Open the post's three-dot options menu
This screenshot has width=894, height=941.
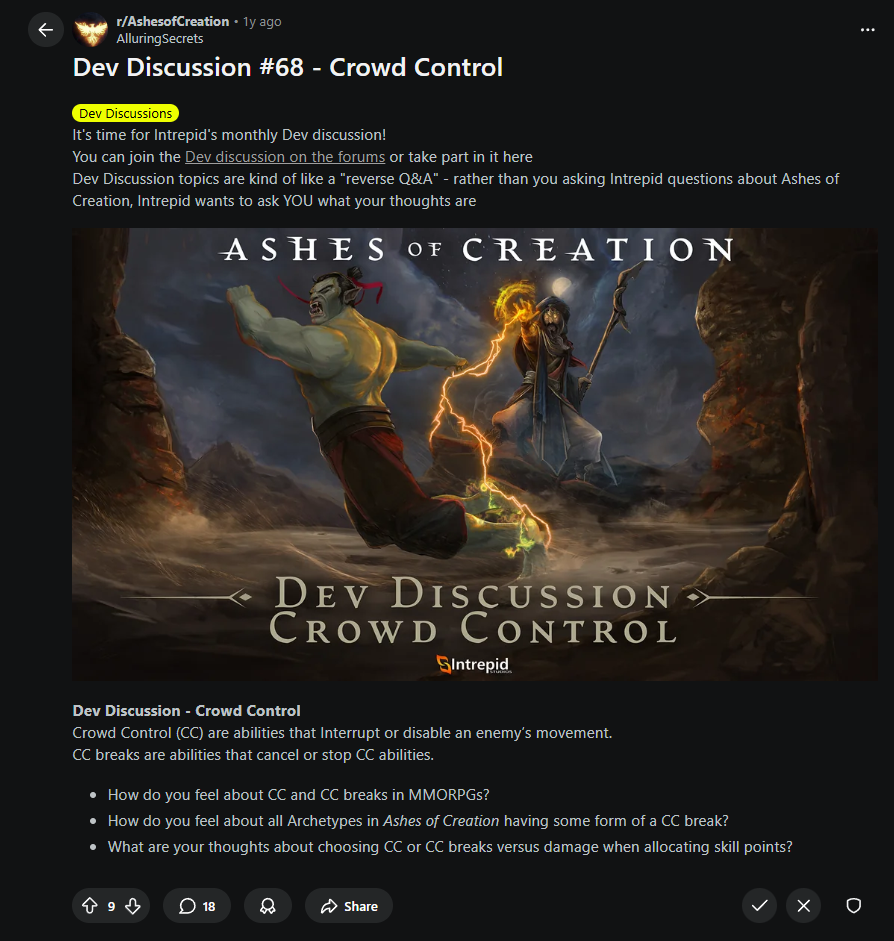[x=867, y=29]
